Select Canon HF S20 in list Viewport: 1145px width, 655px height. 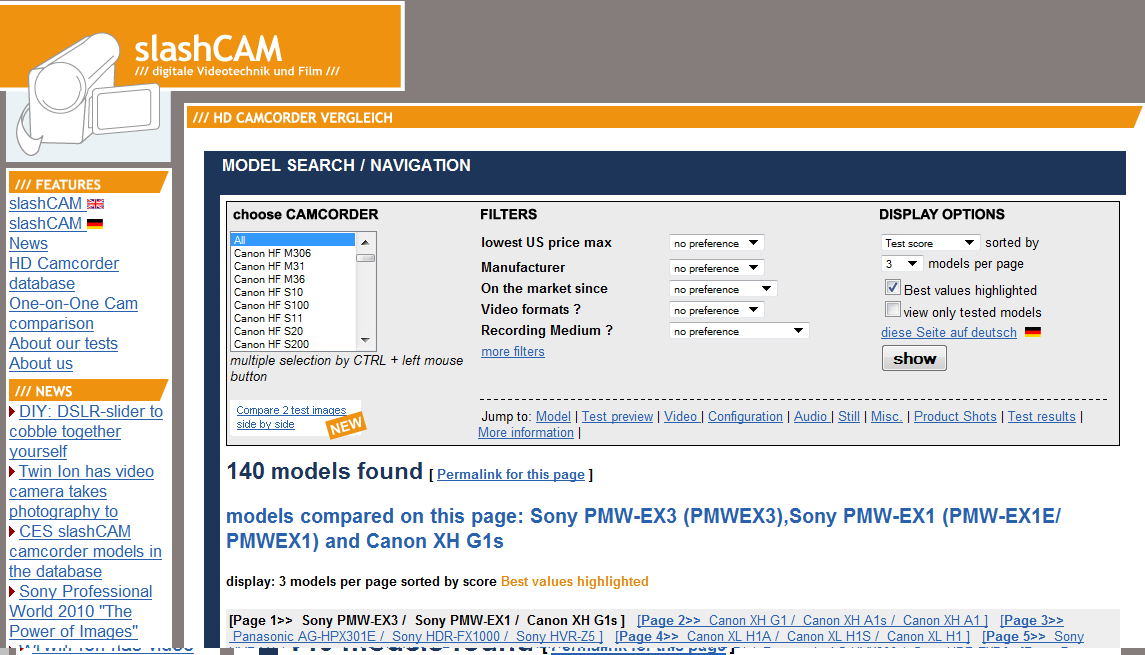[x=293, y=332]
